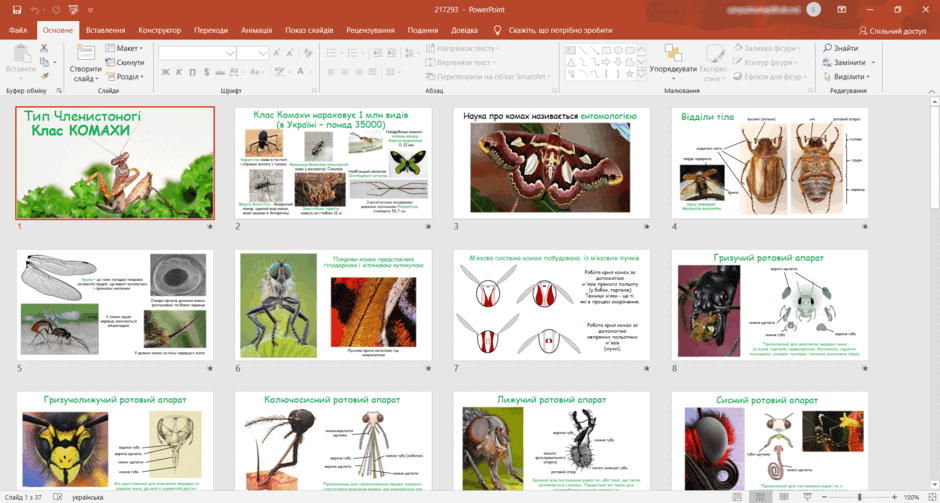Screen dimensions: 940x503
Task: Click the Copy icon
Action: coord(44,62)
